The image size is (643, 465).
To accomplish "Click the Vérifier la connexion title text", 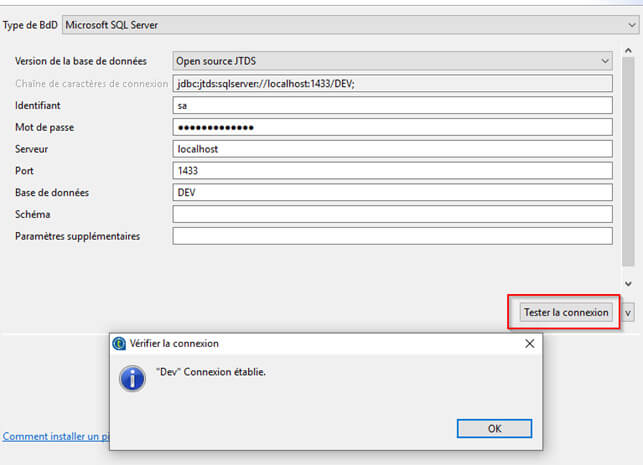I will point(174,344).
